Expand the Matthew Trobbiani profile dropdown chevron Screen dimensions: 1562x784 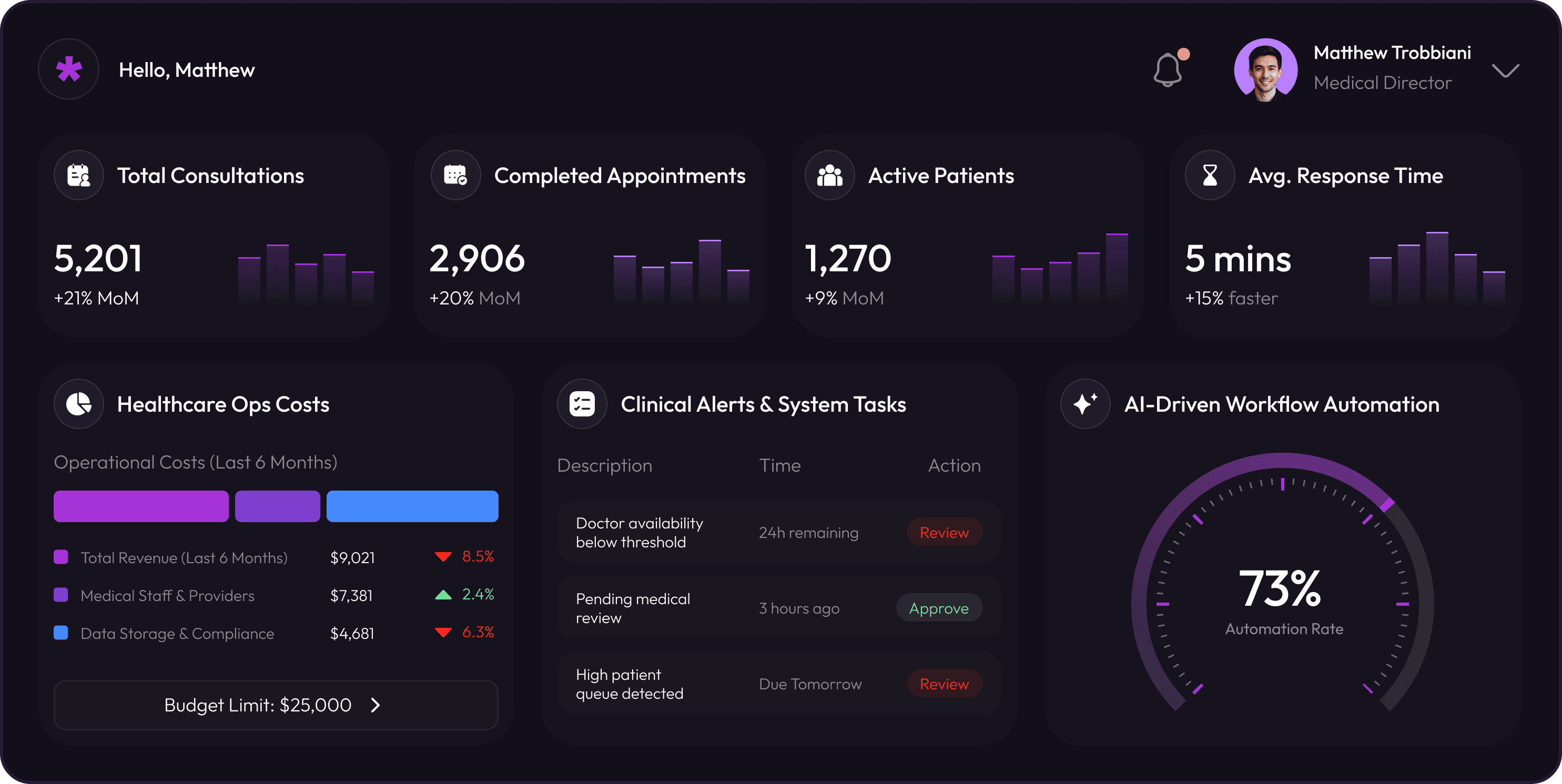pyautogui.click(x=1505, y=71)
